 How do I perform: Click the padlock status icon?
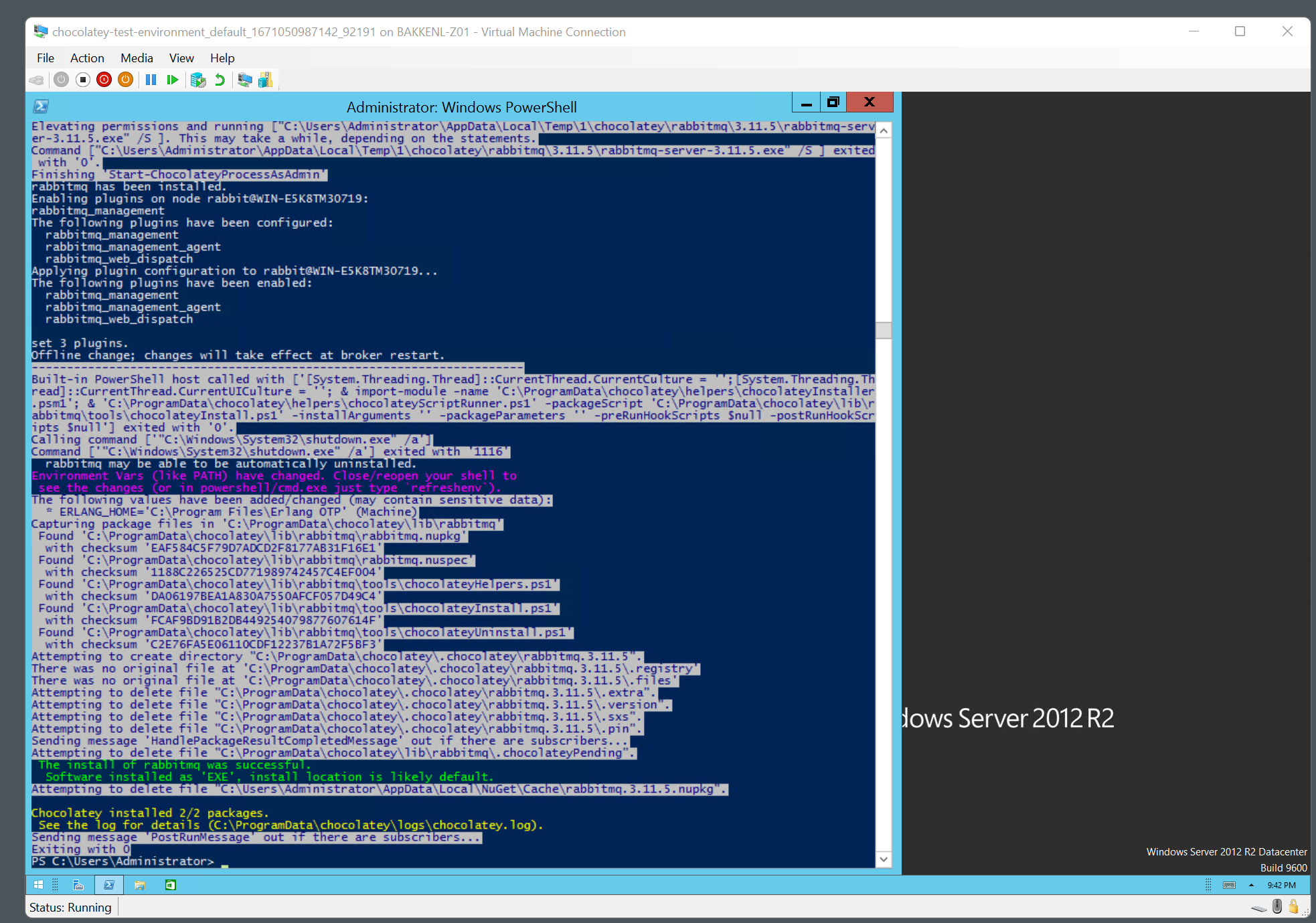click(x=1293, y=906)
